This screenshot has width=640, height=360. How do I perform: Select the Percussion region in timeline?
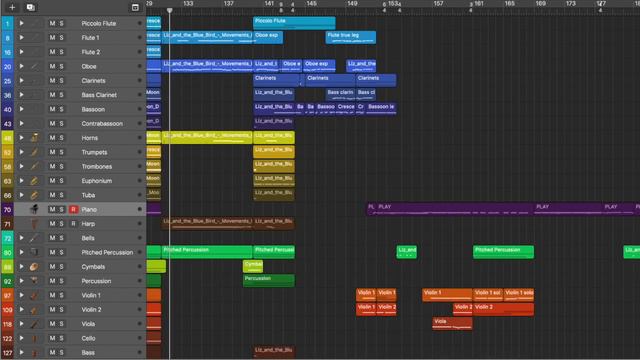[x=269, y=280]
